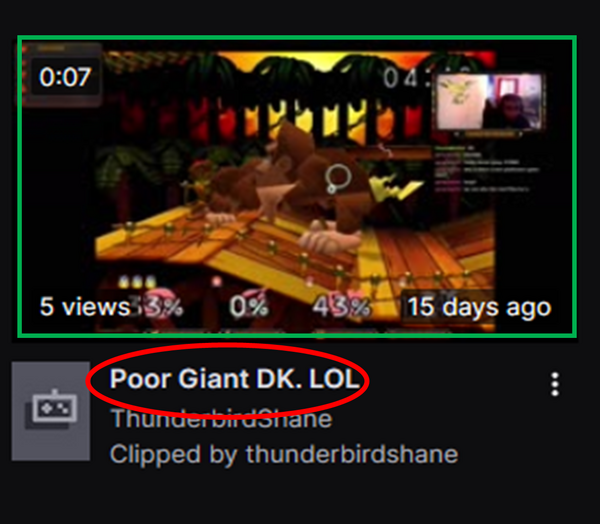Screen dimensions: 600x524
Task: Click the stock life icons above damage
Action: click(x=137, y=282)
